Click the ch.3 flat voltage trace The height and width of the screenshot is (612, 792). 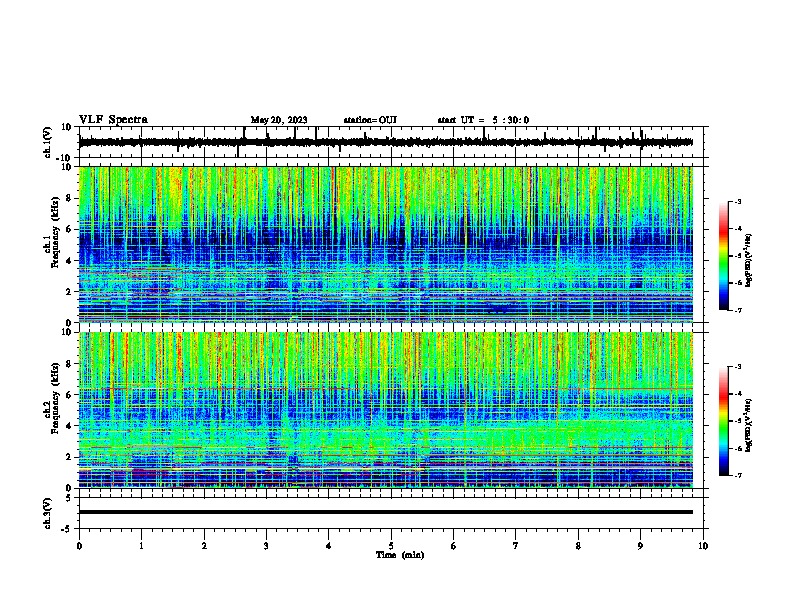385,512
